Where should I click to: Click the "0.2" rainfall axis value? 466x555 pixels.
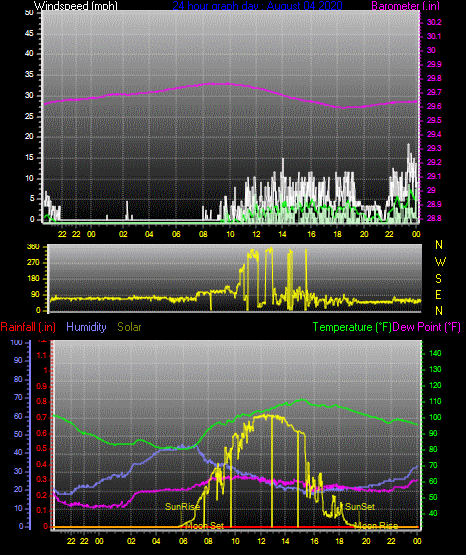click(x=42, y=495)
